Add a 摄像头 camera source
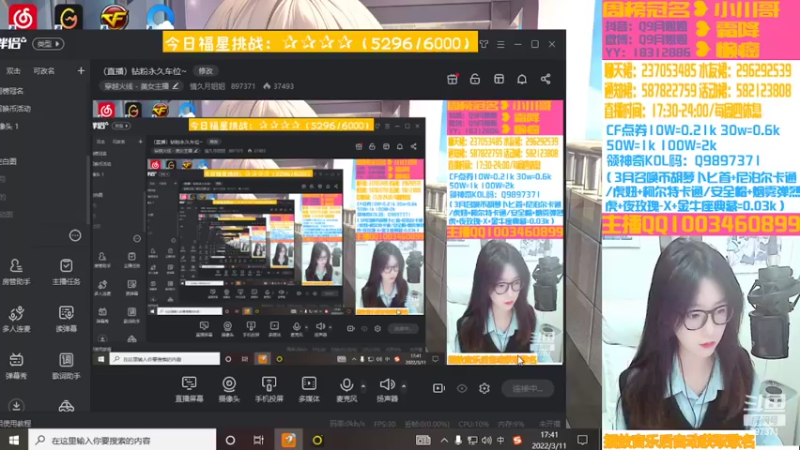Screen dimensions: 800x450 (229, 389)
